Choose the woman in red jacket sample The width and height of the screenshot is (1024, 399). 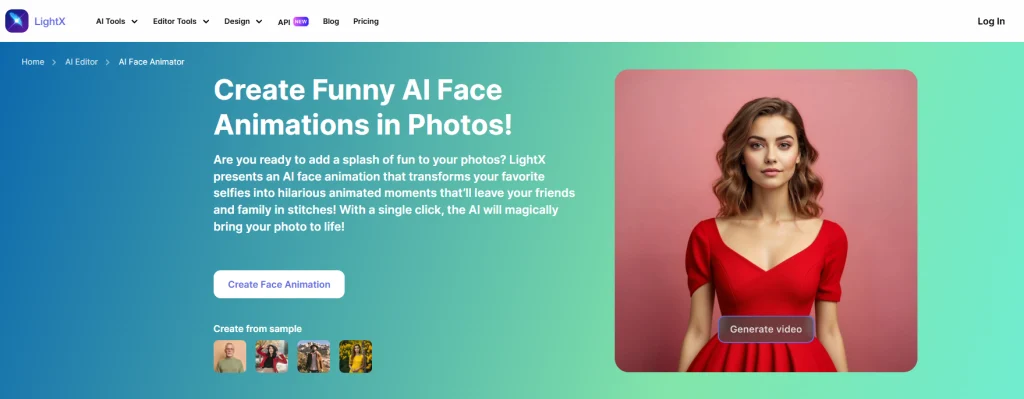[x=272, y=357]
